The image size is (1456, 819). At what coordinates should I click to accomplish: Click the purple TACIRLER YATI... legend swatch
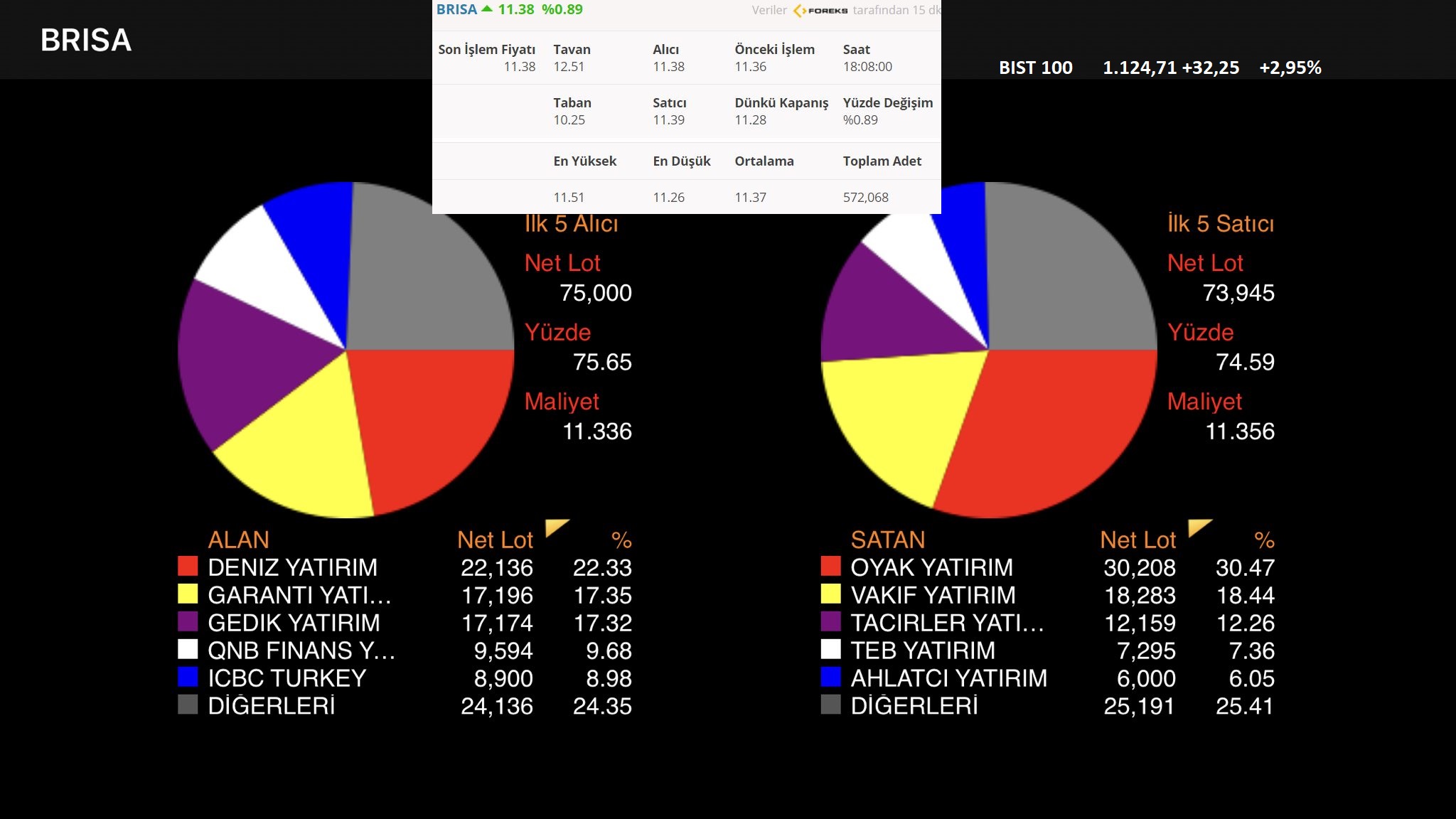click(830, 621)
